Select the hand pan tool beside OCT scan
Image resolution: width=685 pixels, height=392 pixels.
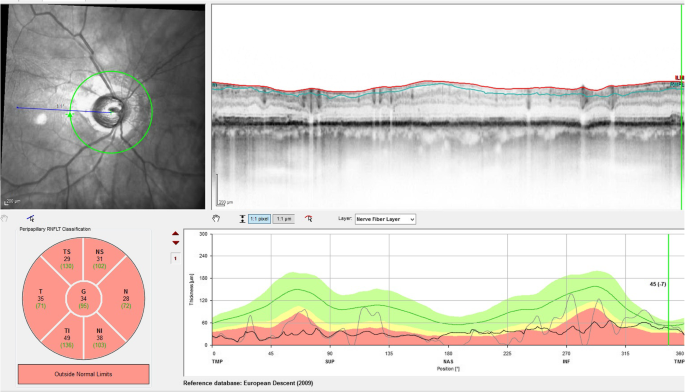(216, 219)
